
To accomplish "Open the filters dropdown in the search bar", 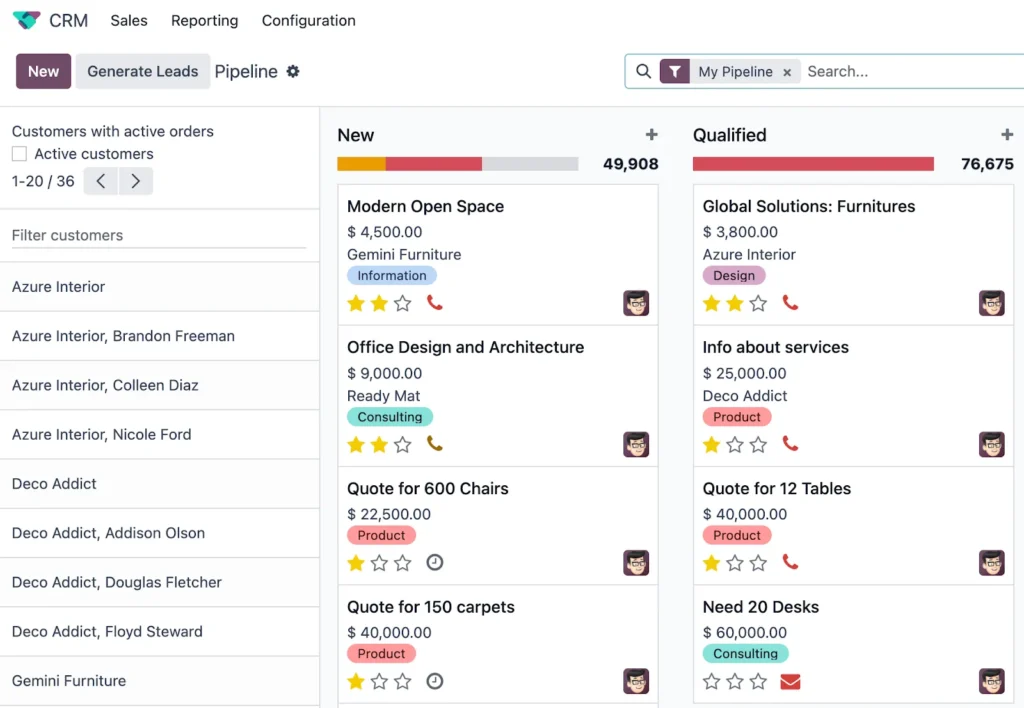I will click(x=675, y=71).
